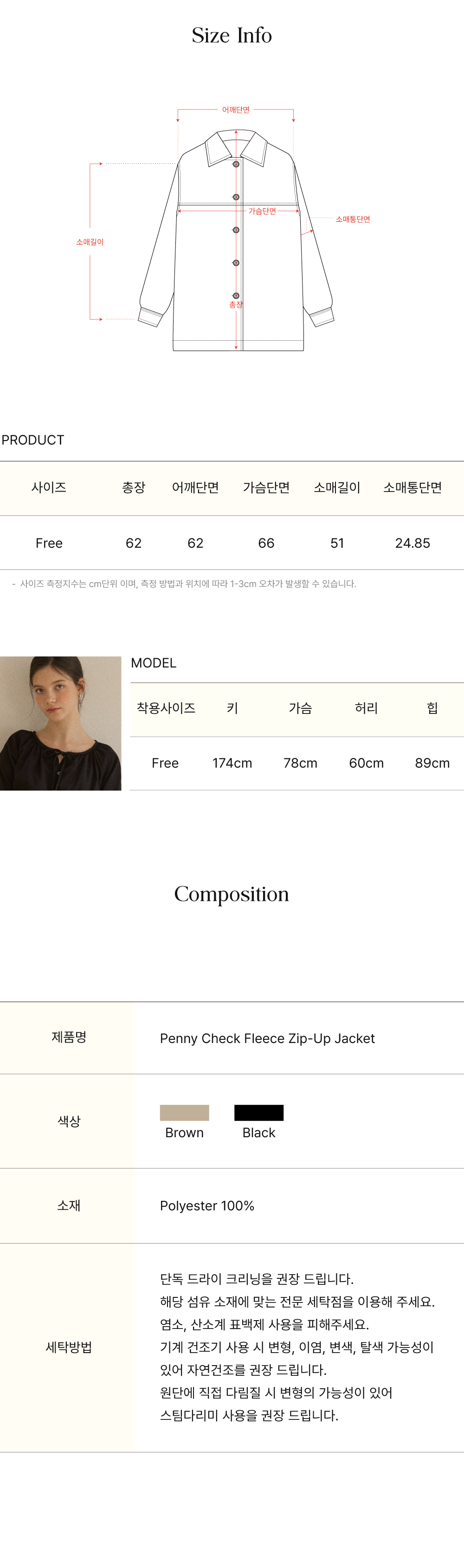Click the MODEL section title

point(154,663)
